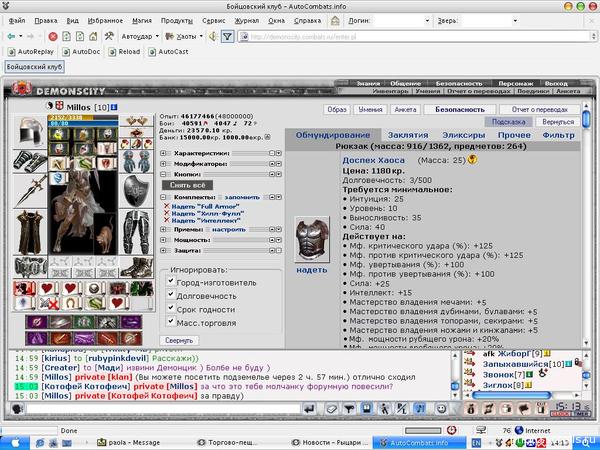Click the red stop loading icon
This screenshot has height=450, width=600.
pyautogui.click(x=53, y=36)
